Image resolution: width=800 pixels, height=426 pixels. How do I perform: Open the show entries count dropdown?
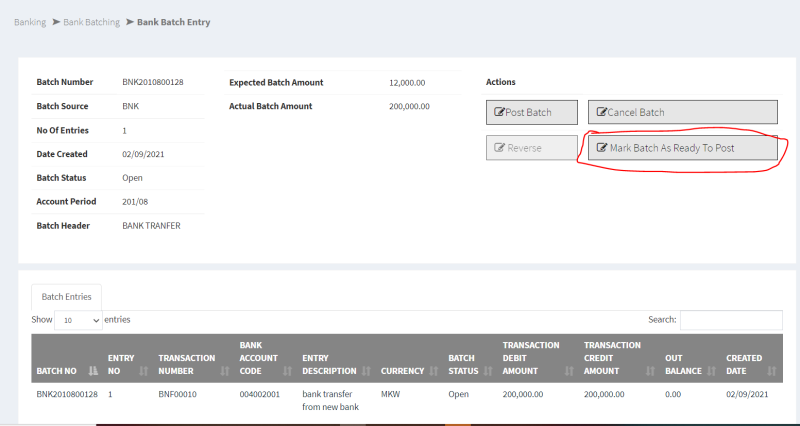(x=78, y=320)
